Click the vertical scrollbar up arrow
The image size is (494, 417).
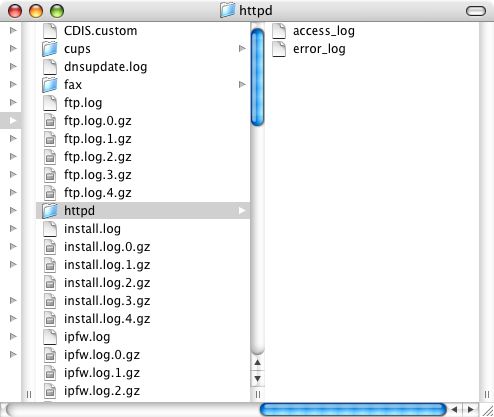[257, 362]
